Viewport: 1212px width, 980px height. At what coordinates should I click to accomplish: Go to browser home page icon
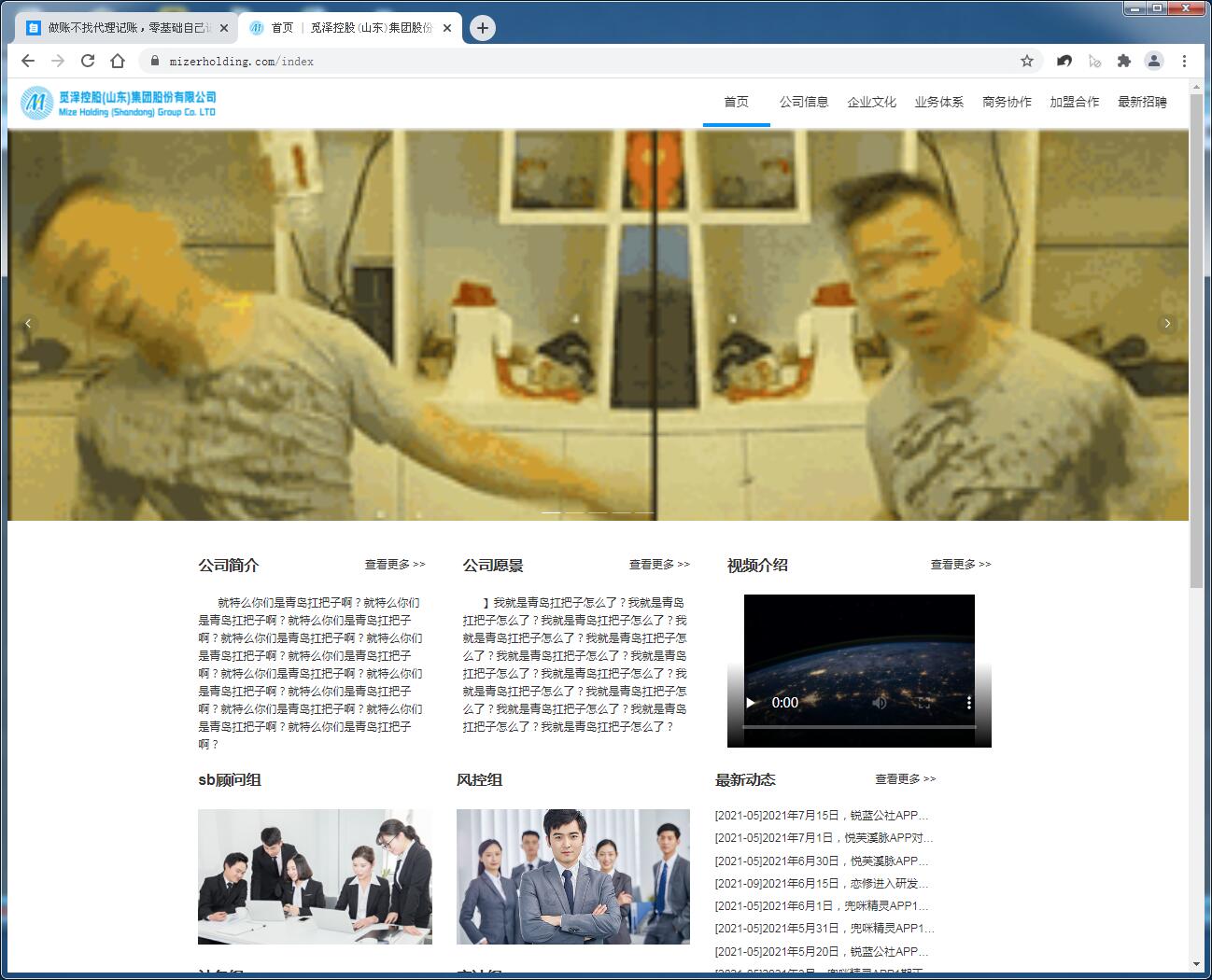(x=118, y=61)
